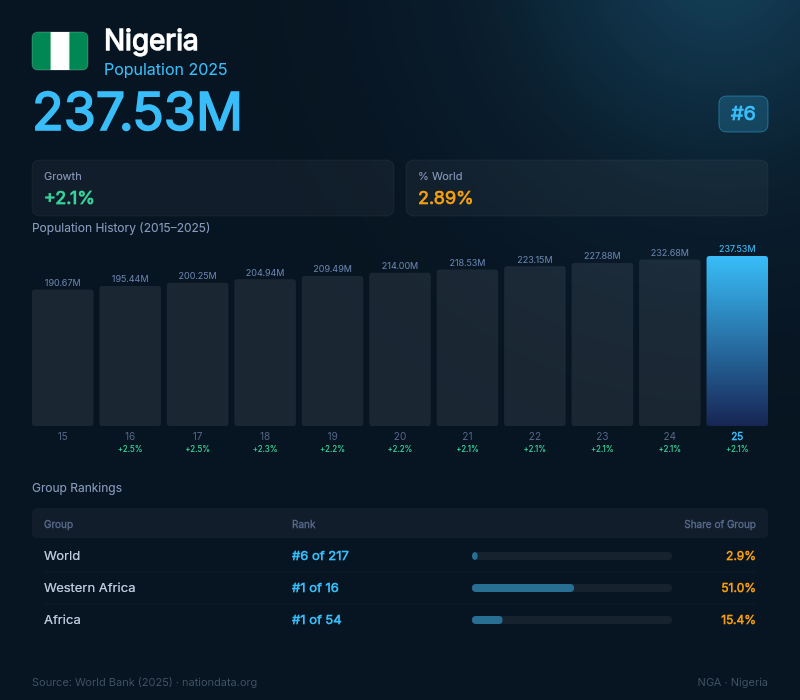Select the highlighted 2025 bar 237.53M
Viewport: 800px width, 700px height.
(737, 341)
